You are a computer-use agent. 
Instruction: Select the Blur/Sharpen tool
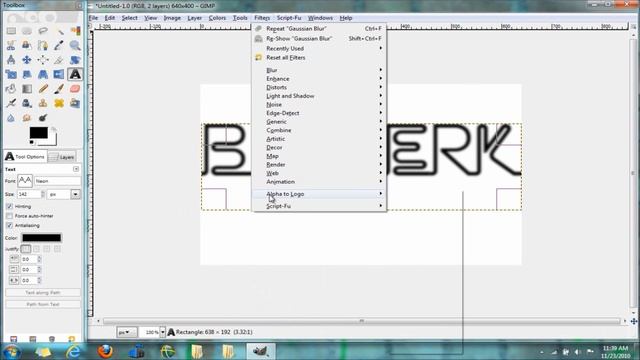click(x=11, y=118)
